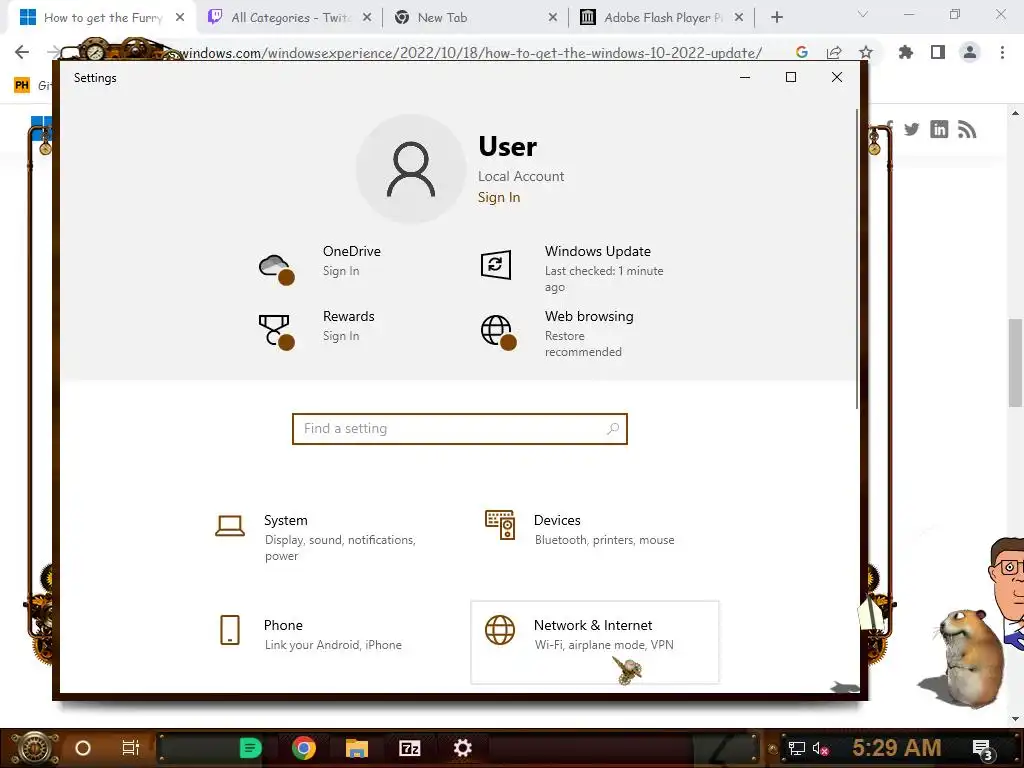Maximize the Settings window

[791, 77]
